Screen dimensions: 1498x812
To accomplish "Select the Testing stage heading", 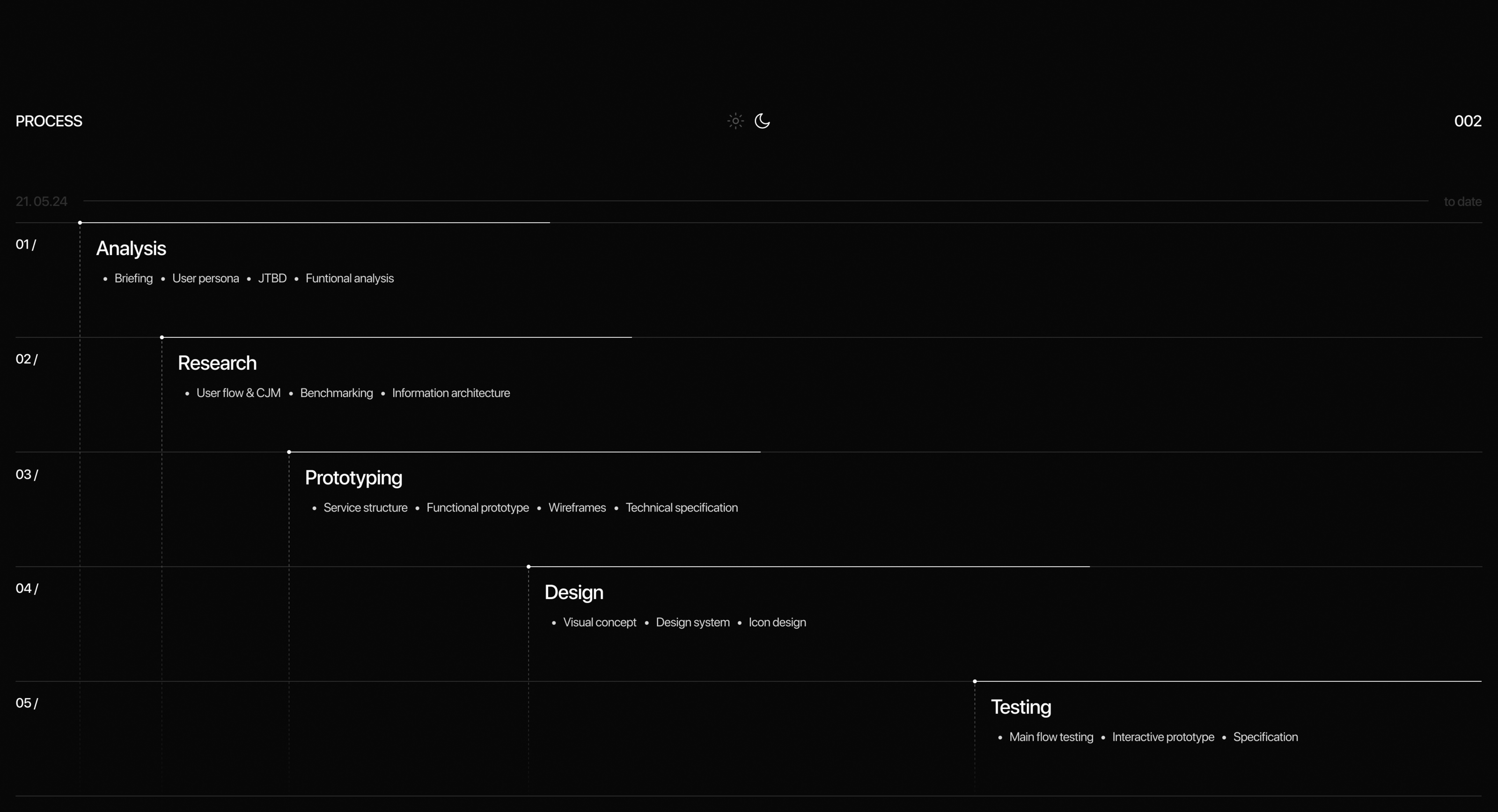I will click(1021, 707).
